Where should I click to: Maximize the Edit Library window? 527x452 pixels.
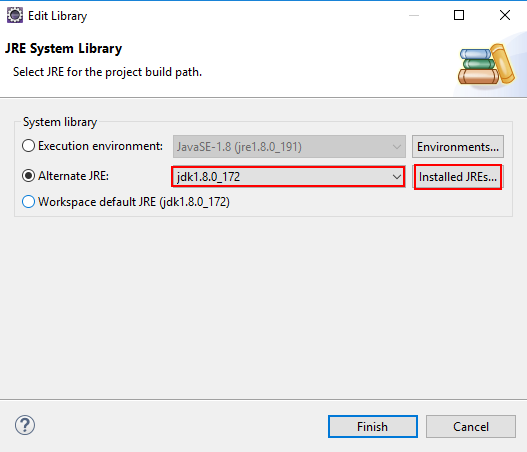459,15
